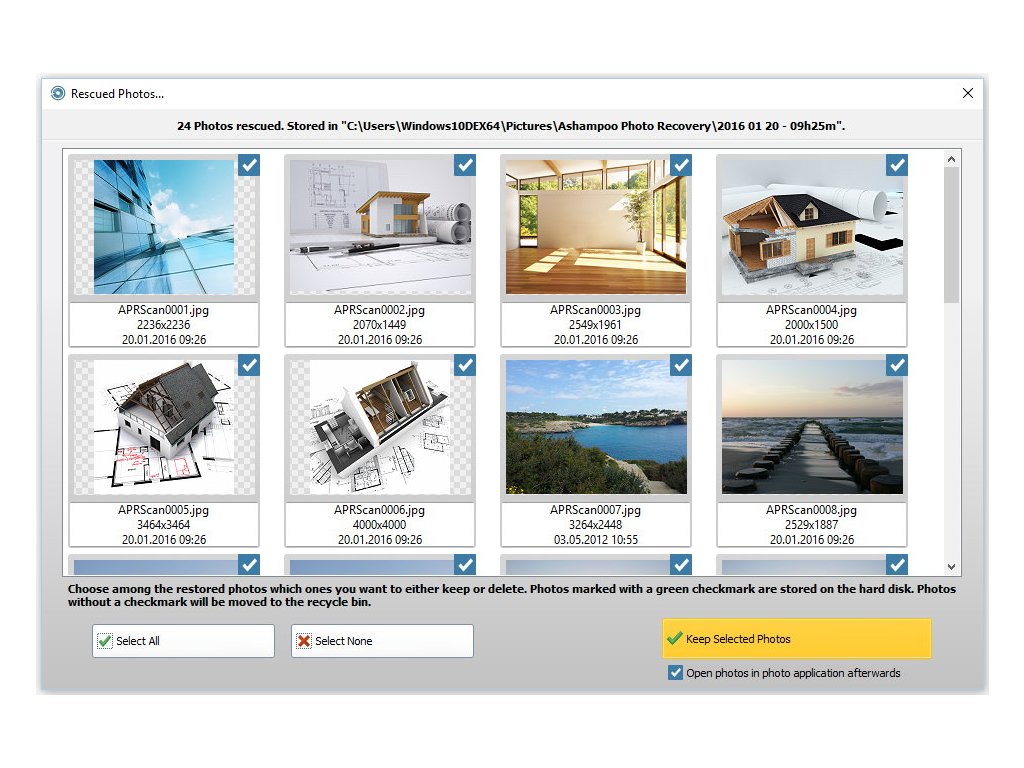Click the APRScan0003.jpg file name

[596, 310]
